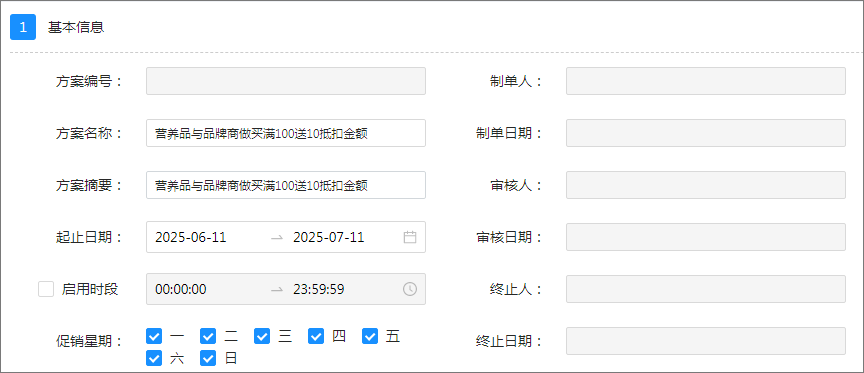Click the 审核日期 field
Screen dimensions: 864x373
pos(706,237)
